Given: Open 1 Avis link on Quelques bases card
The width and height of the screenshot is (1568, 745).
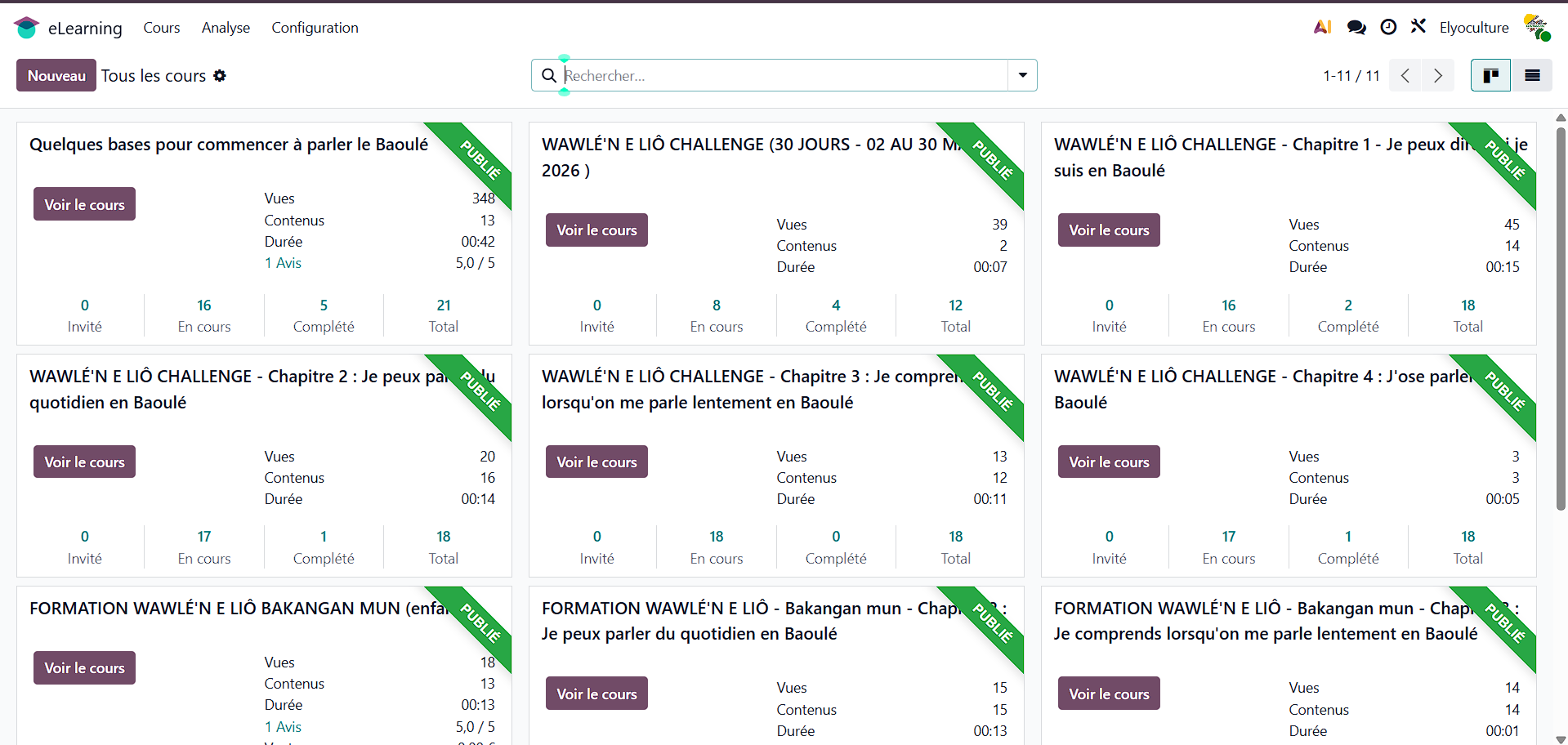Looking at the screenshot, I should (283, 263).
